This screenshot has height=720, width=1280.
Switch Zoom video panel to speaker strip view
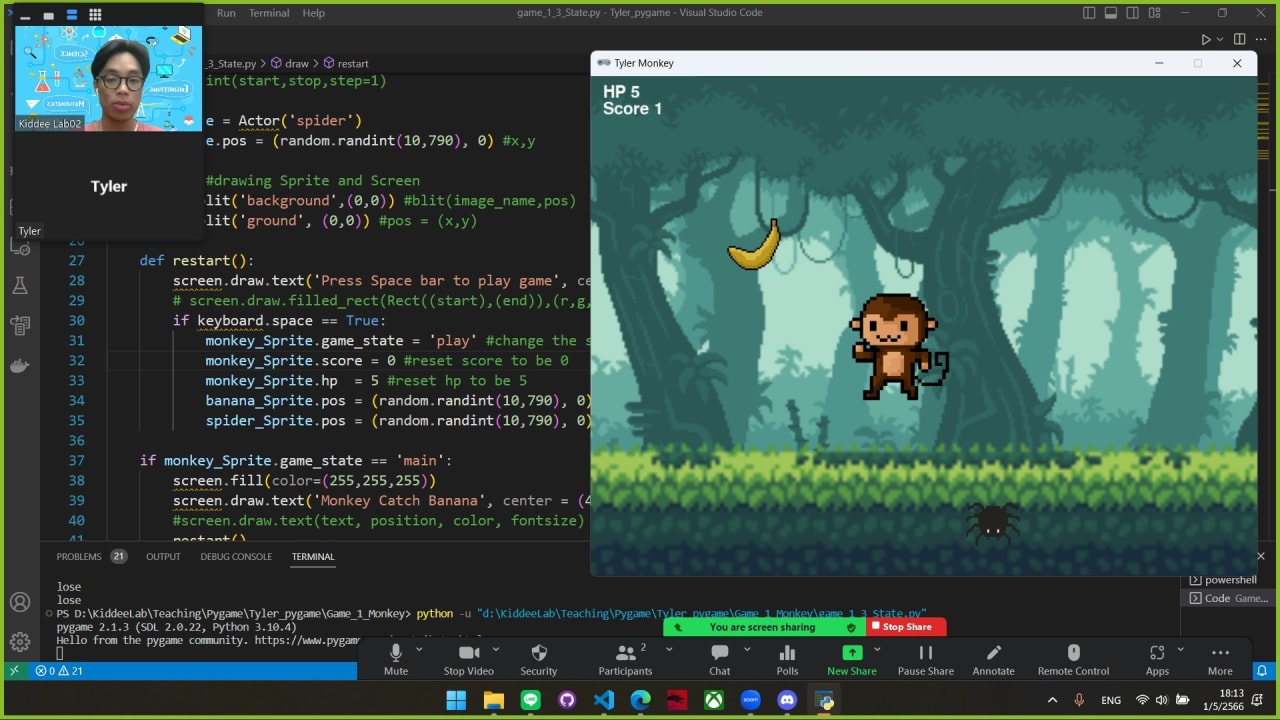click(x=72, y=15)
